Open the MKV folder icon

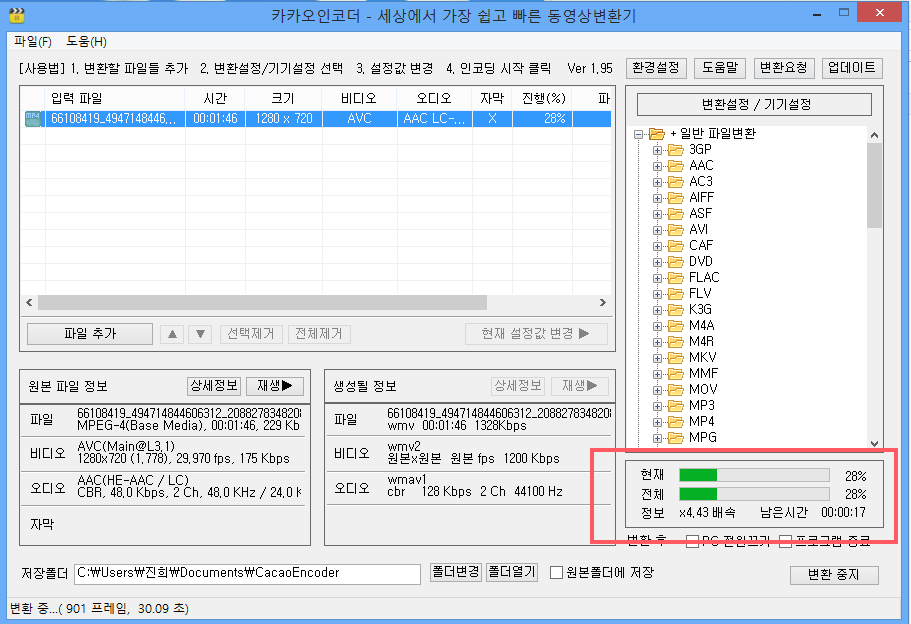coord(675,357)
